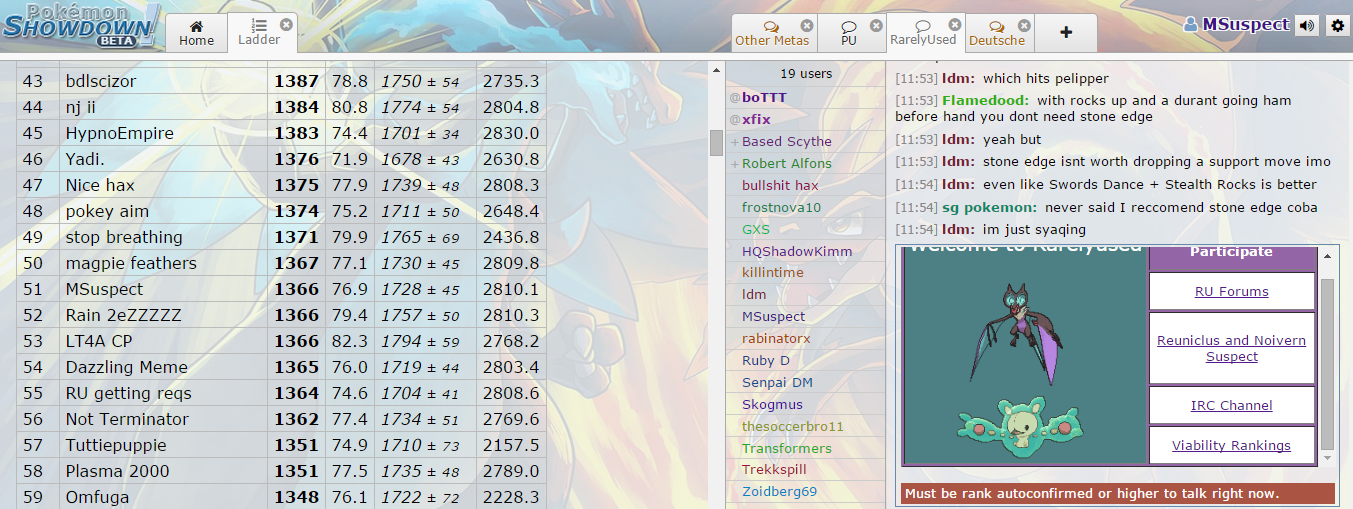Select user frostnova10 in user list
The height and width of the screenshot is (509, 1353).
click(x=806, y=207)
